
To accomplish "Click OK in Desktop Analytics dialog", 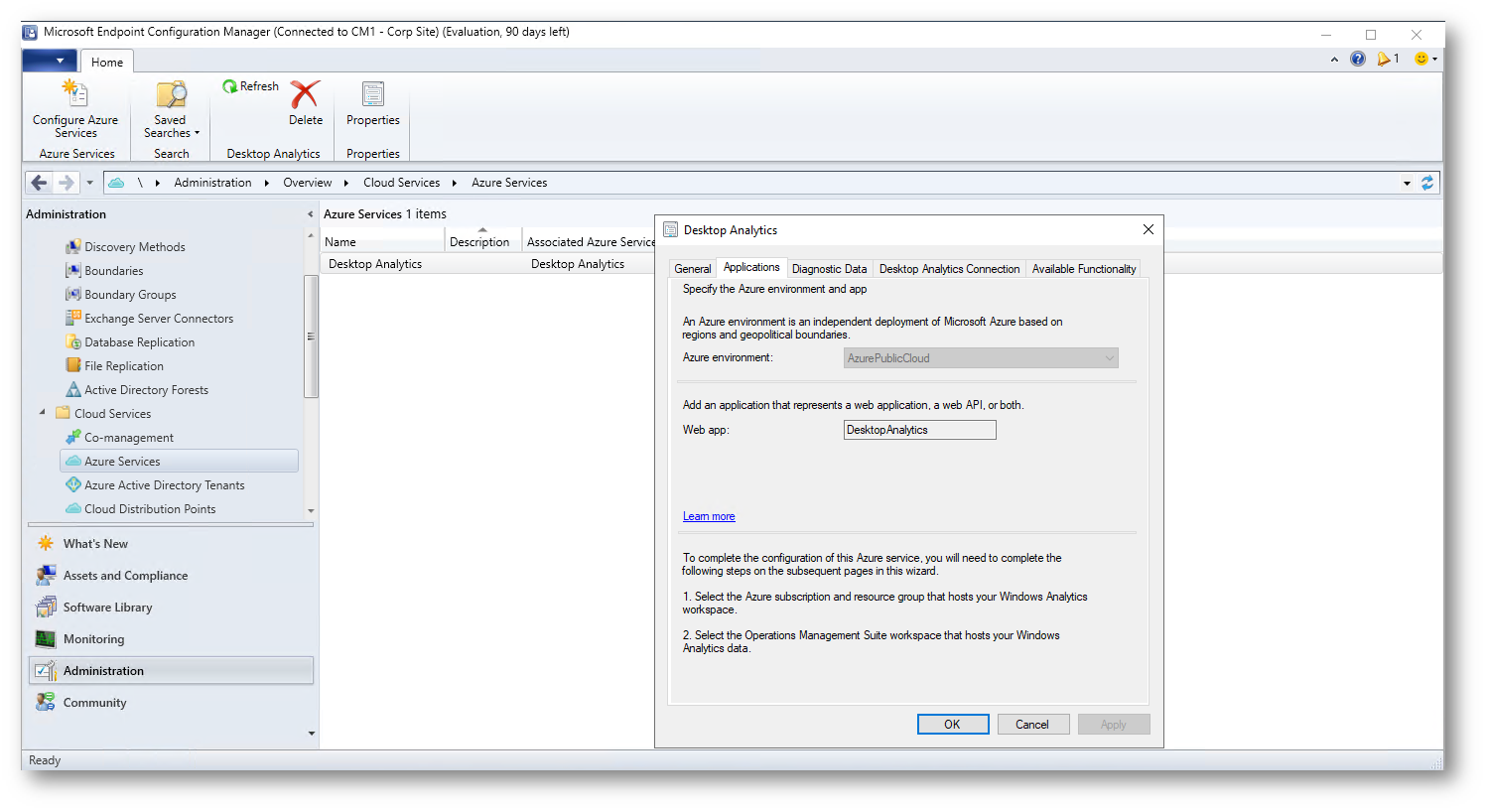I will point(953,725).
